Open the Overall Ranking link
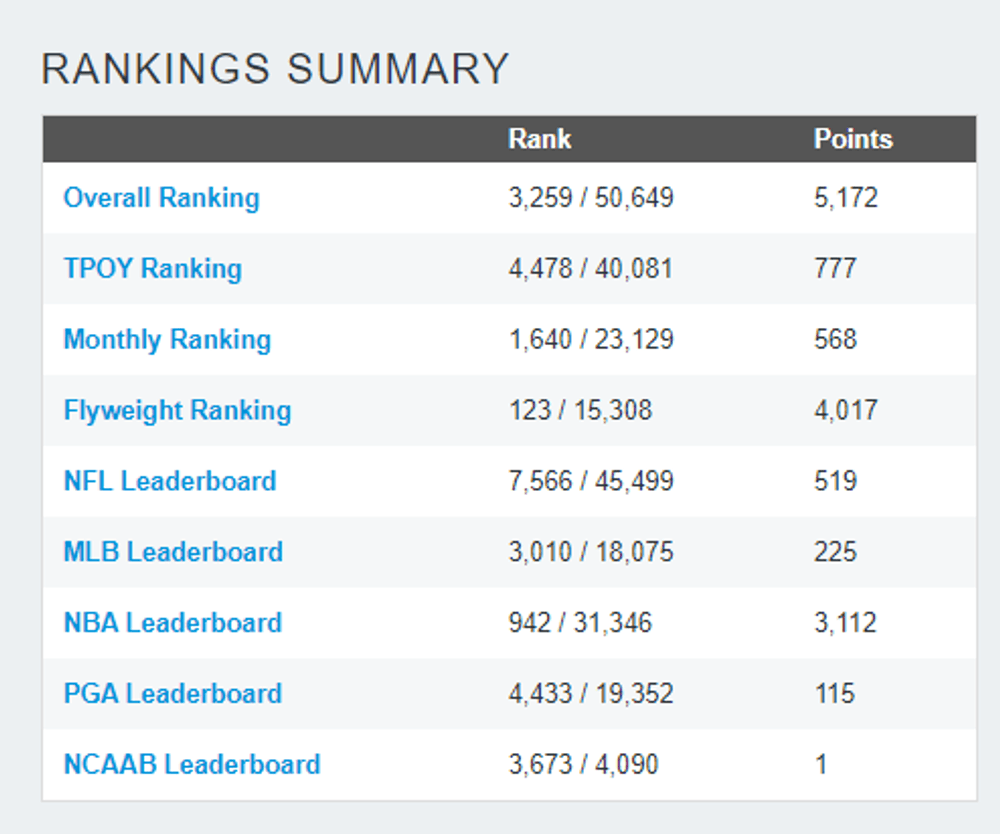 pos(161,198)
